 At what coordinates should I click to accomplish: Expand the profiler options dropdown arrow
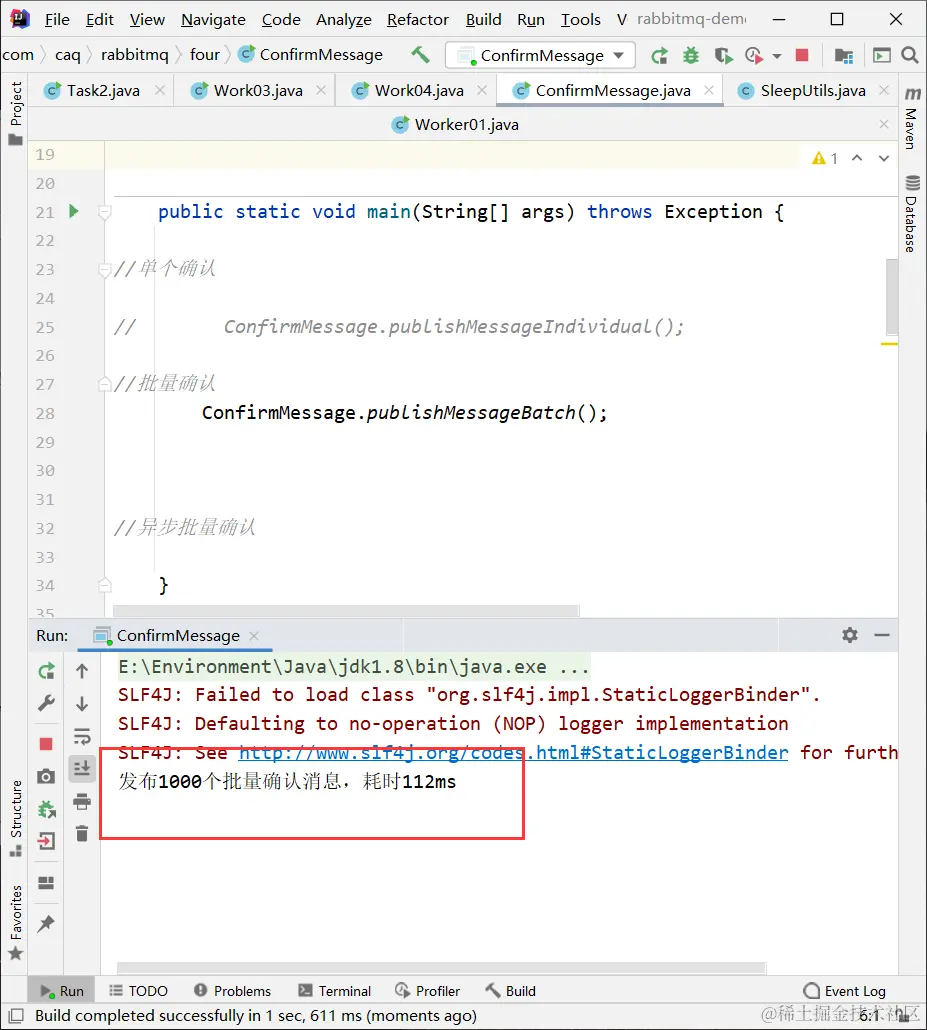pos(777,56)
